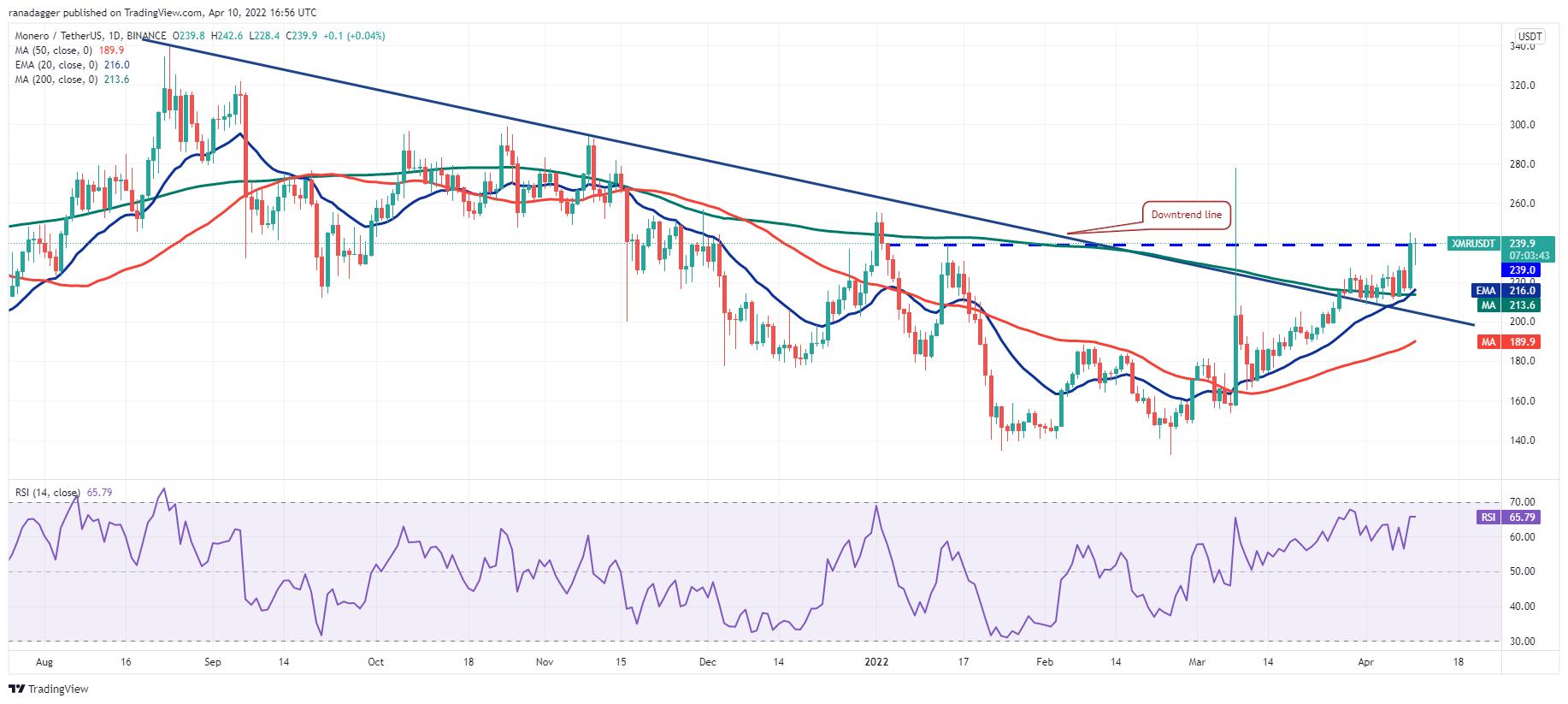Click the RSI 65.79 axis label
This screenshot has width=1568, height=704.
[1507, 518]
